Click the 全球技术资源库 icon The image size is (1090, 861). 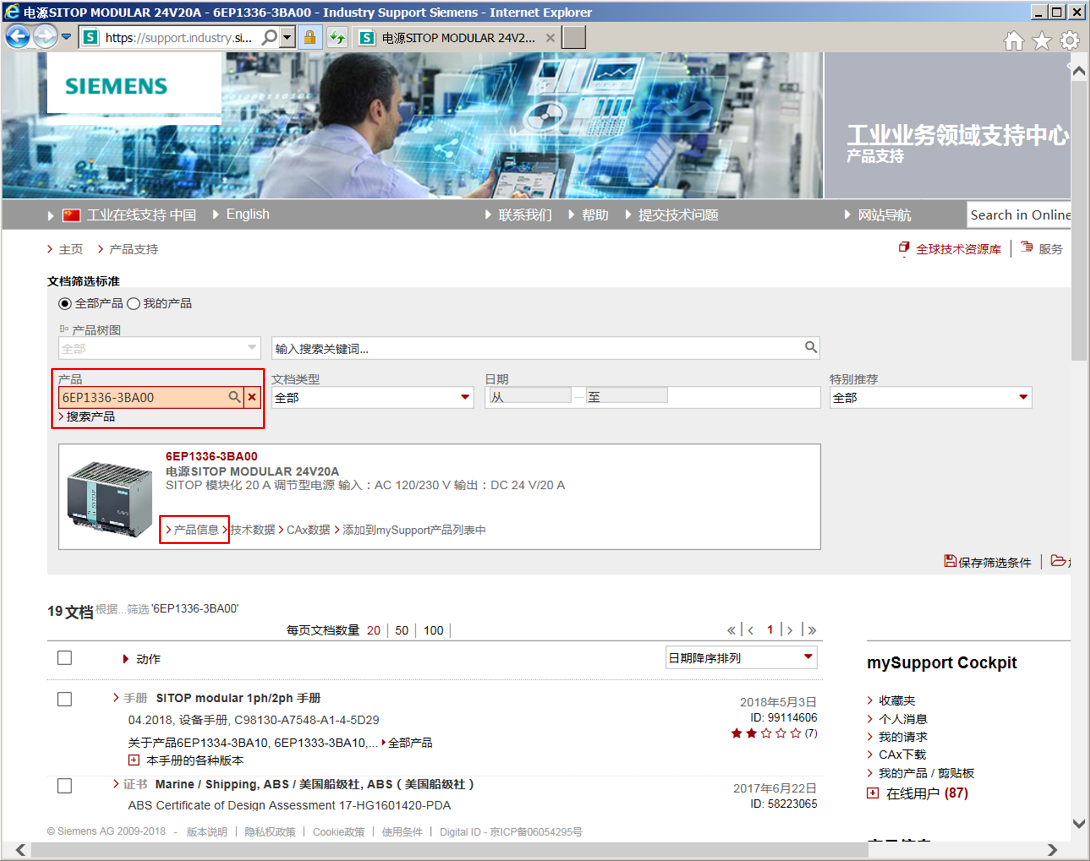(x=904, y=248)
